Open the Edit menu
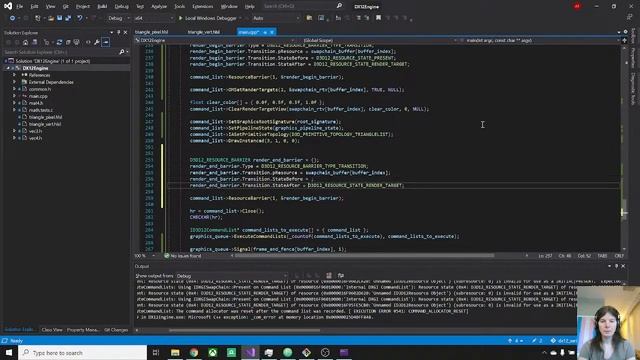This screenshot has height=360, width=640. [34, 7]
